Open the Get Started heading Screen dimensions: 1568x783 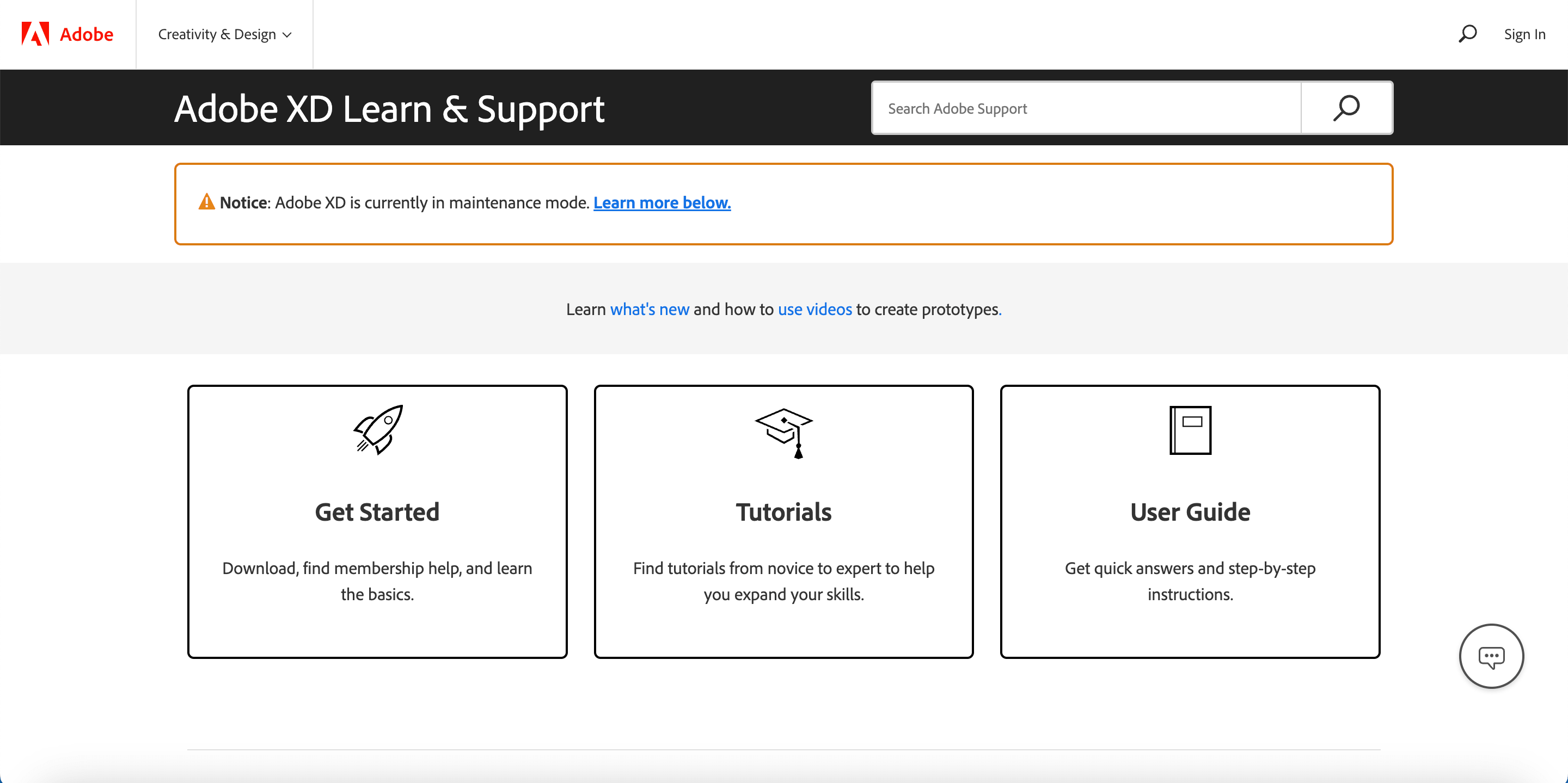[377, 512]
